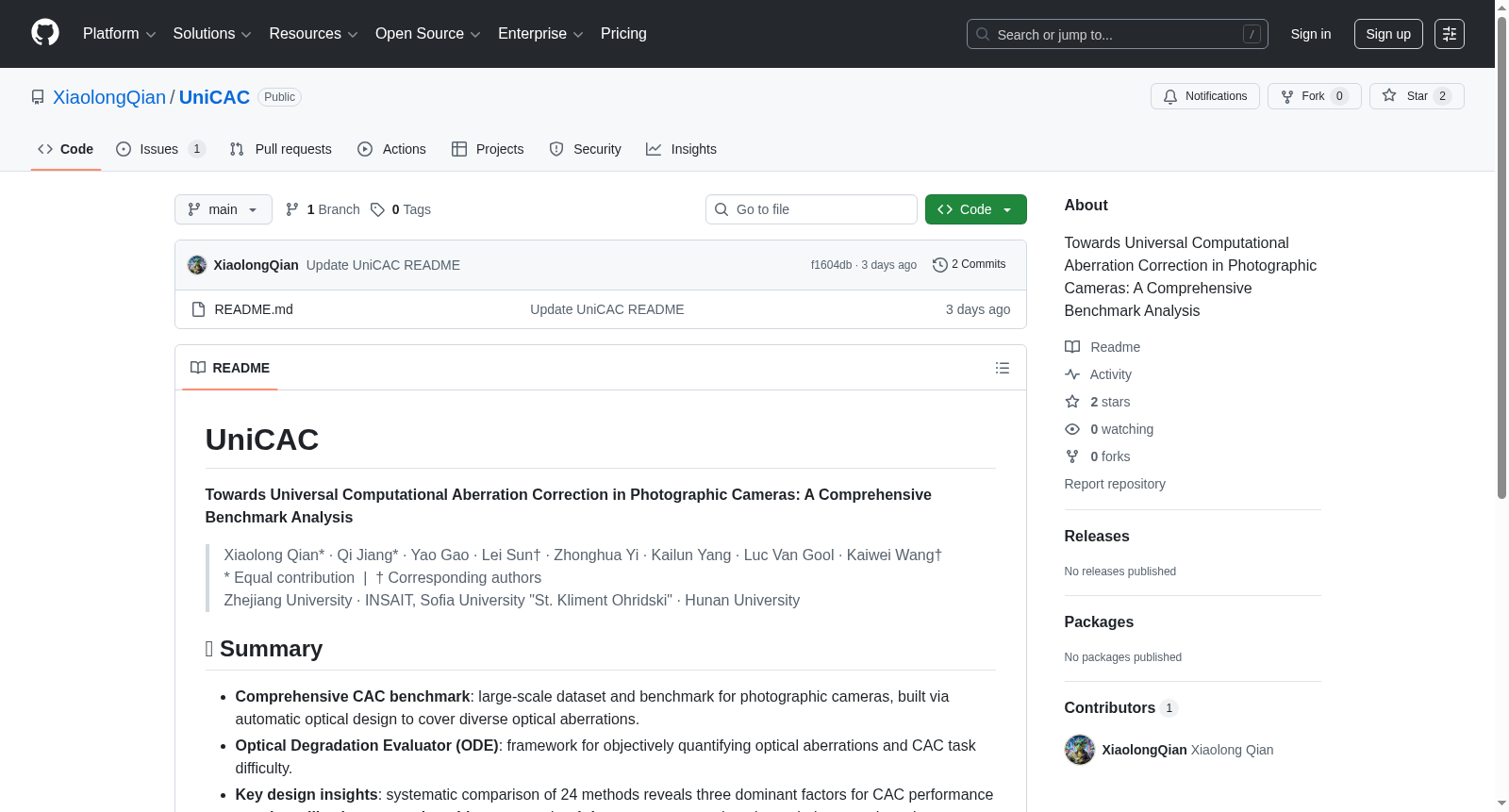Click the star icon beside 2 stars
The height and width of the screenshot is (812, 1509).
click(x=1072, y=402)
